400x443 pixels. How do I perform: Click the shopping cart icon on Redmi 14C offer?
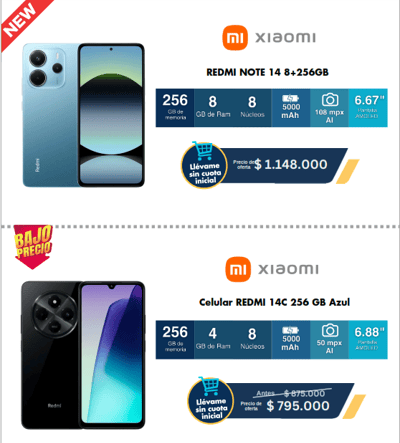point(209,386)
